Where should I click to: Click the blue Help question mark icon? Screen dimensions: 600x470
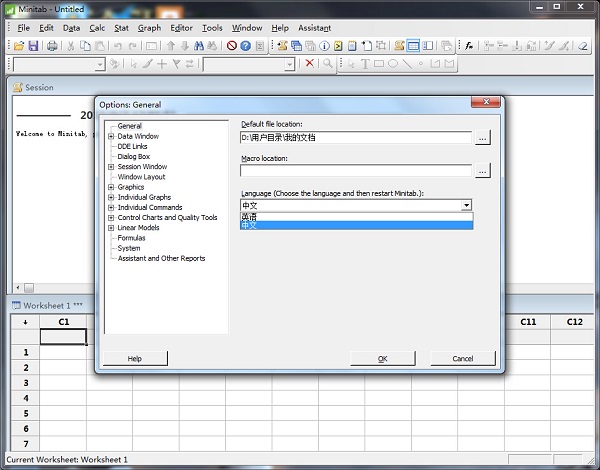pyautogui.click(x=246, y=46)
